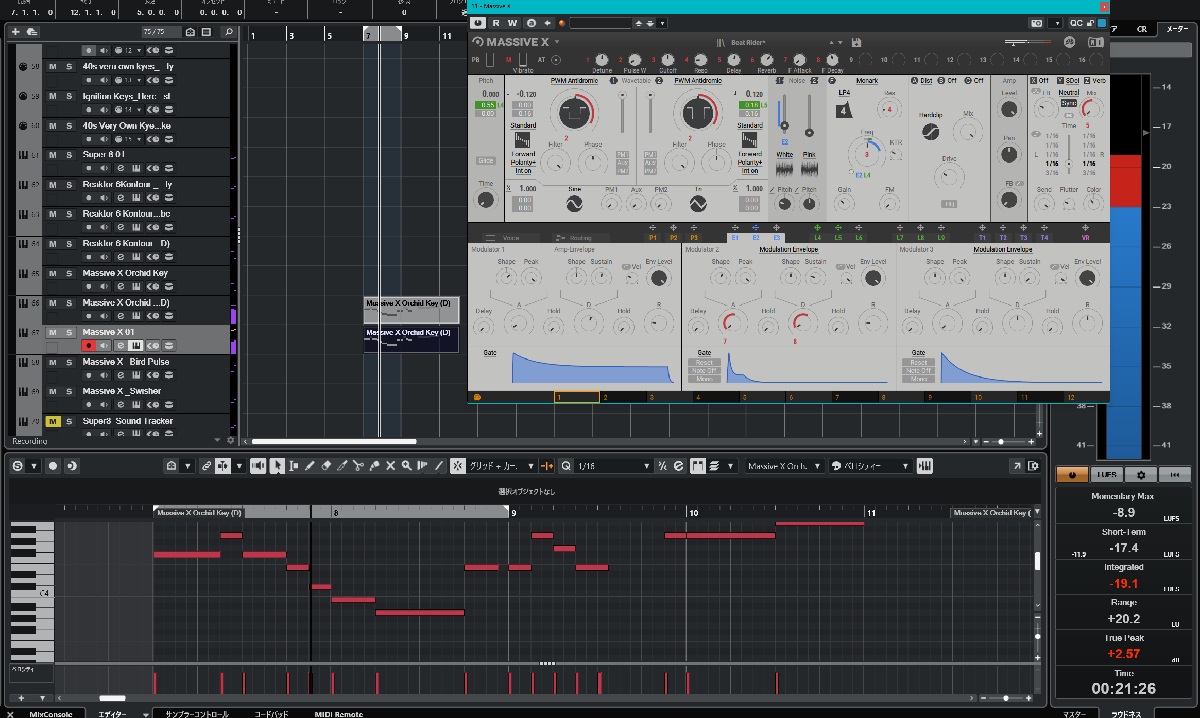Click the arrangement horizontal scrollbar
This screenshot has width=1200, height=718.
click(x=334, y=441)
